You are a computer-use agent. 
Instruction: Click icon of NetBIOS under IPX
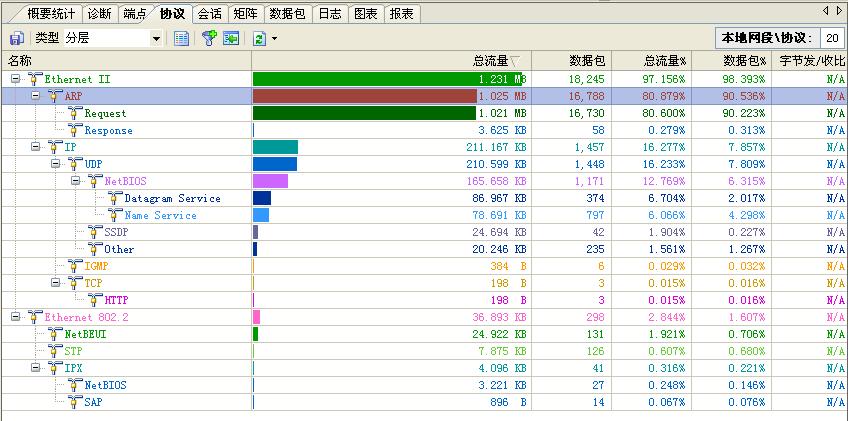point(75,385)
